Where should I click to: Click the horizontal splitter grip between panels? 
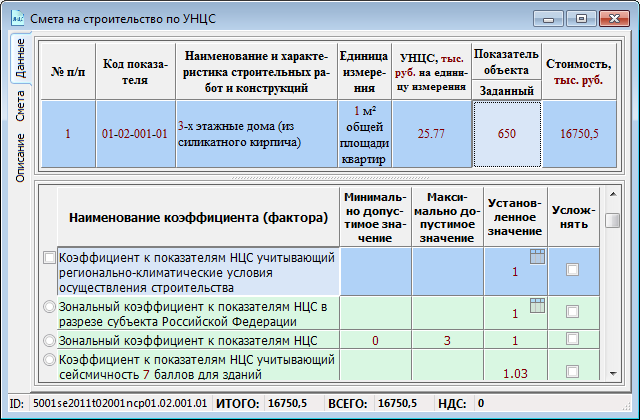[330, 178]
